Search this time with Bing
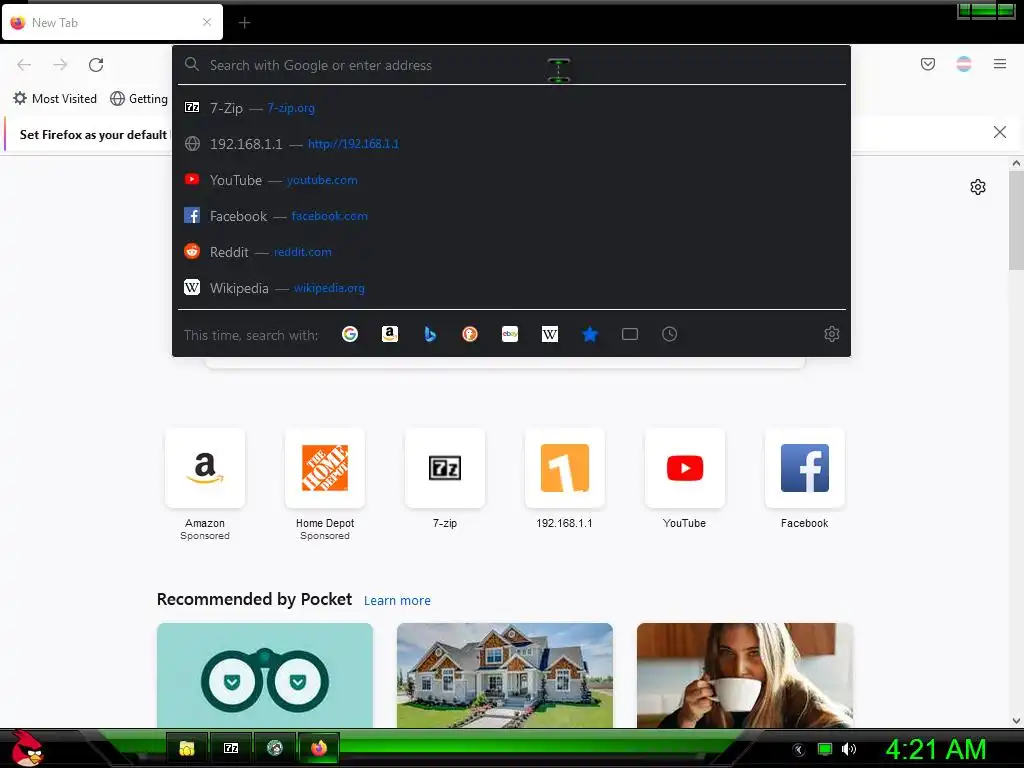1024x768 pixels. tap(430, 334)
